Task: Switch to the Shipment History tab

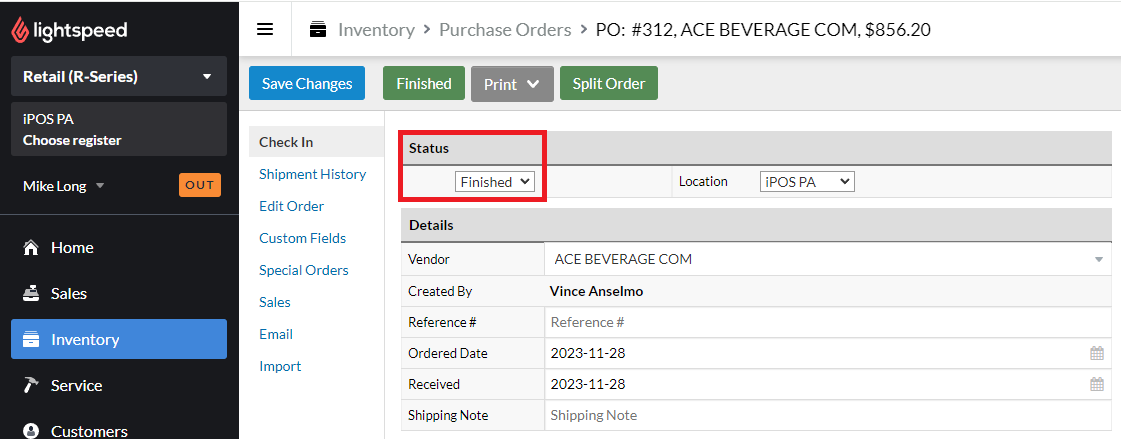Action: tap(312, 174)
